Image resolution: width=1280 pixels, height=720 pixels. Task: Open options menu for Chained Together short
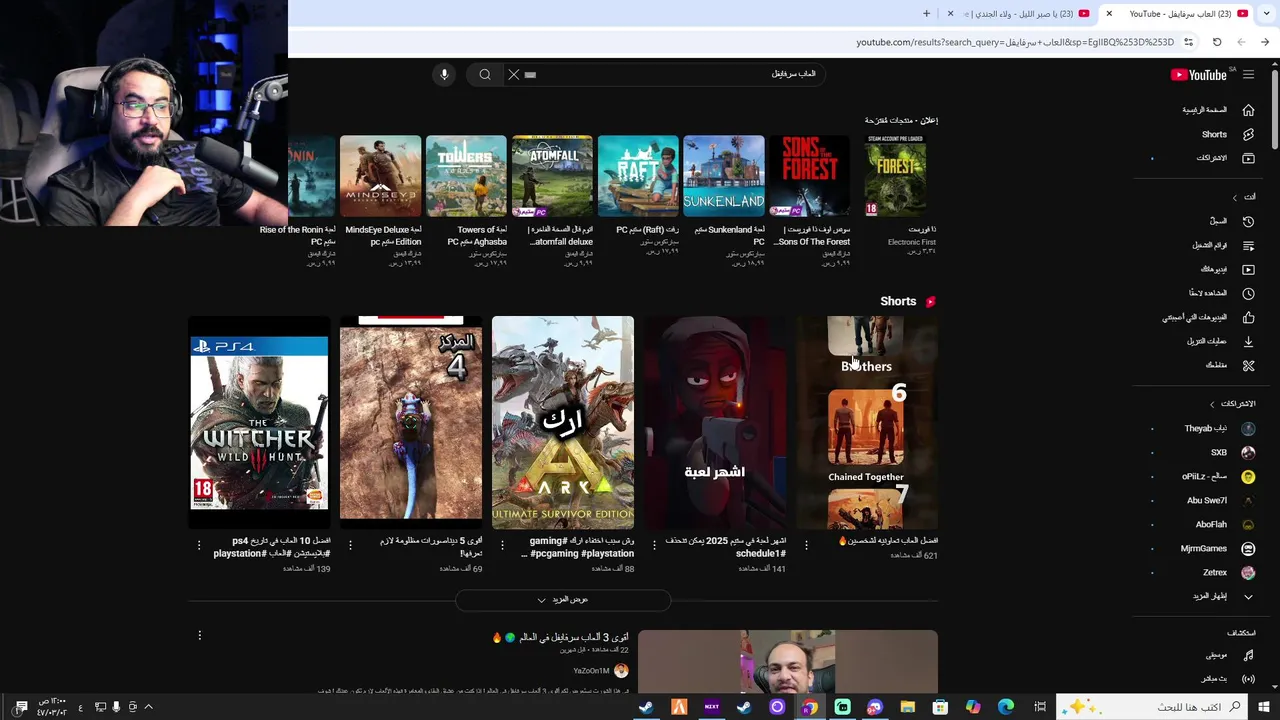(806, 545)
